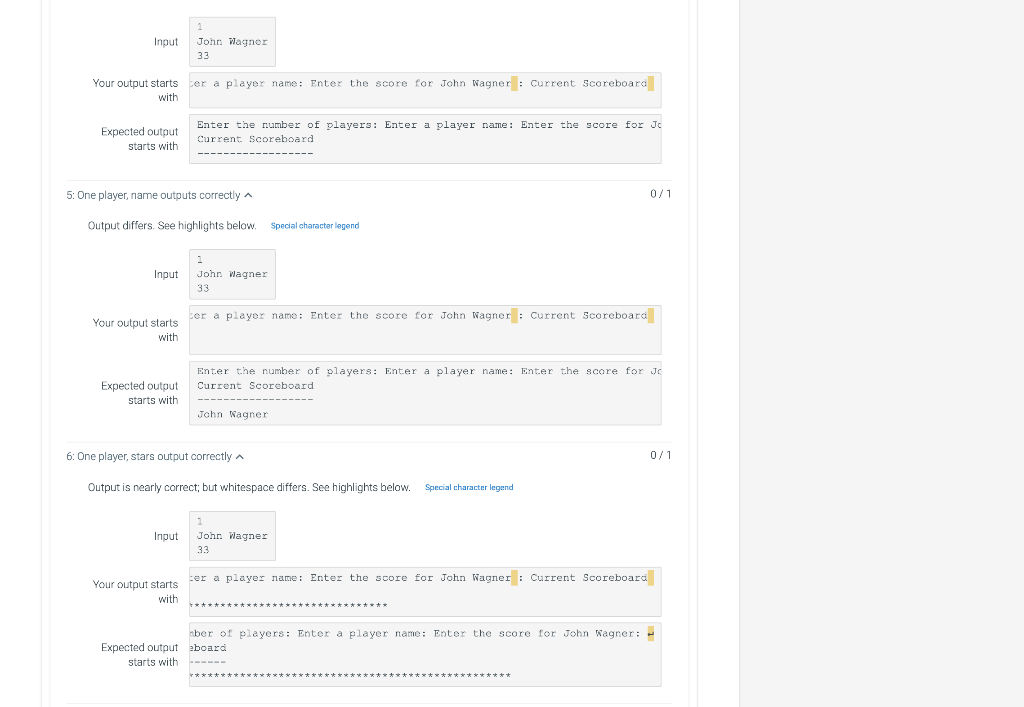Collapse test 5 'One player, name outputs correctly'
Image resolution: width=1024 pixels, height=707 pixels.
tap(246, 194)
